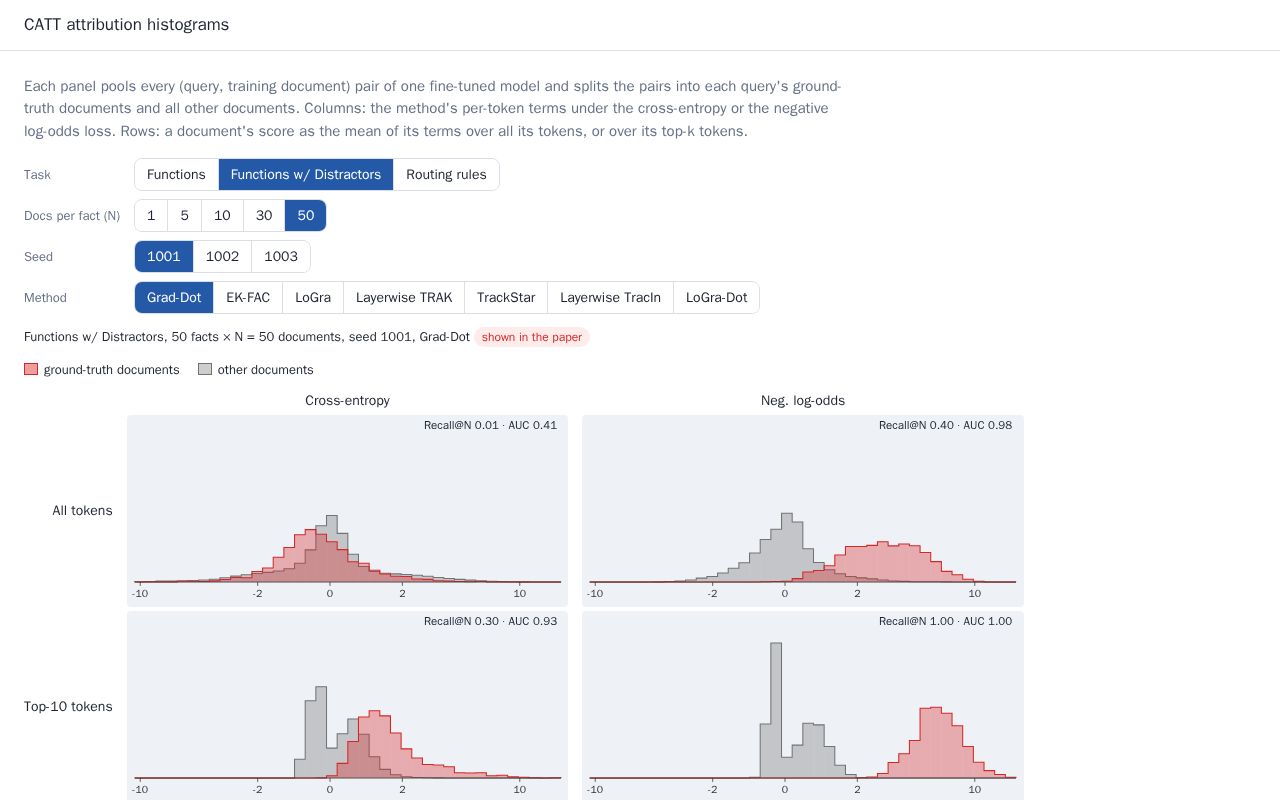The height and width of the screenshot is (800, 1280).
Task: Choose the EK-FAC method
Action: point(248,297)
